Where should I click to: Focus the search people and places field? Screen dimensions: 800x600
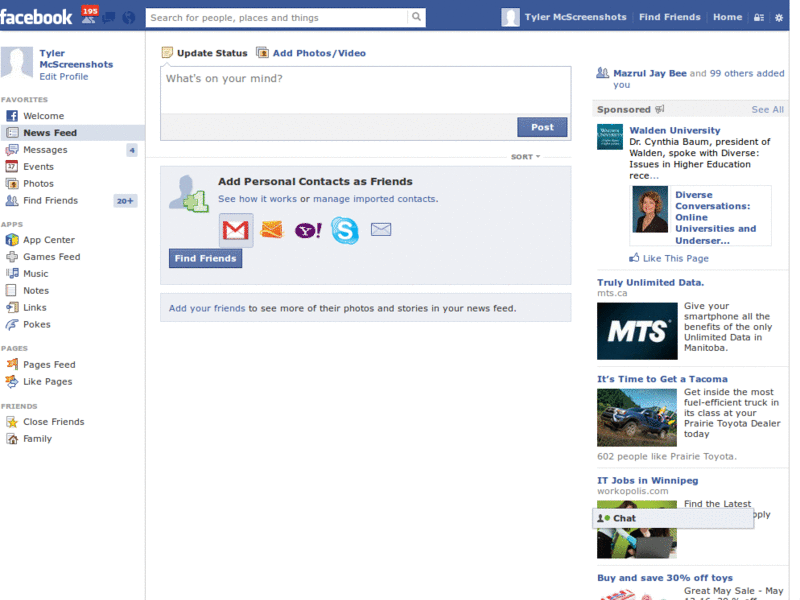277,17
